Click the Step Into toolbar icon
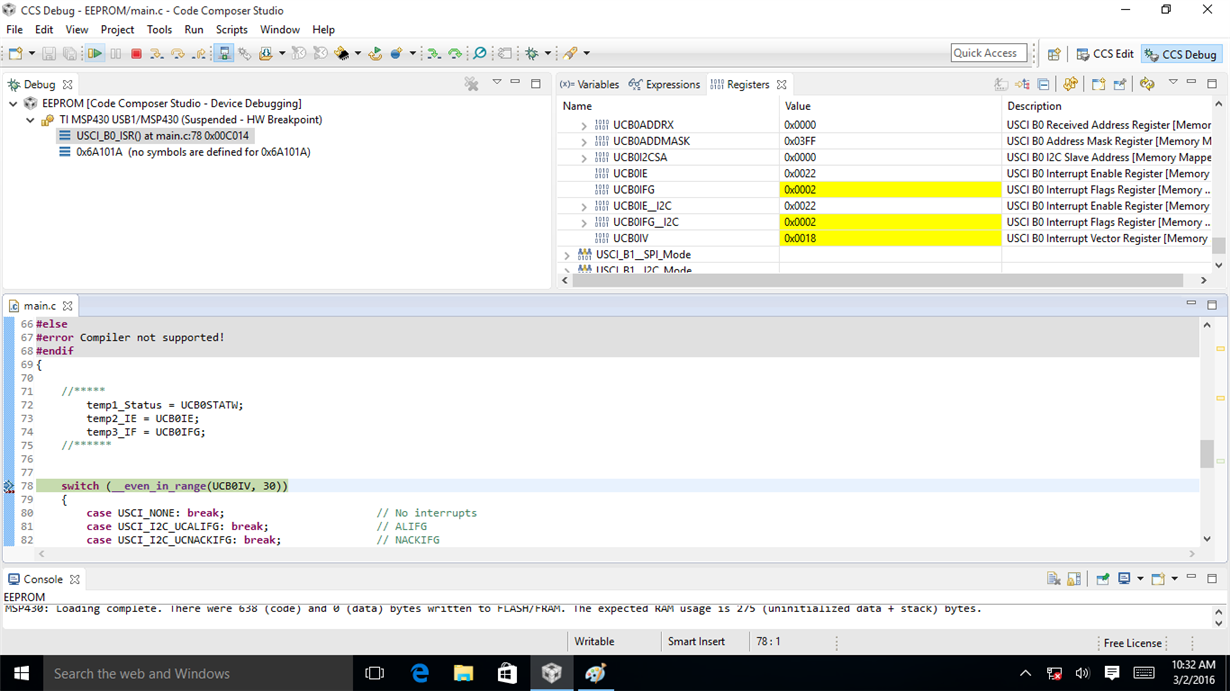This screenshot has width=1230, height=691. (157, 53)
